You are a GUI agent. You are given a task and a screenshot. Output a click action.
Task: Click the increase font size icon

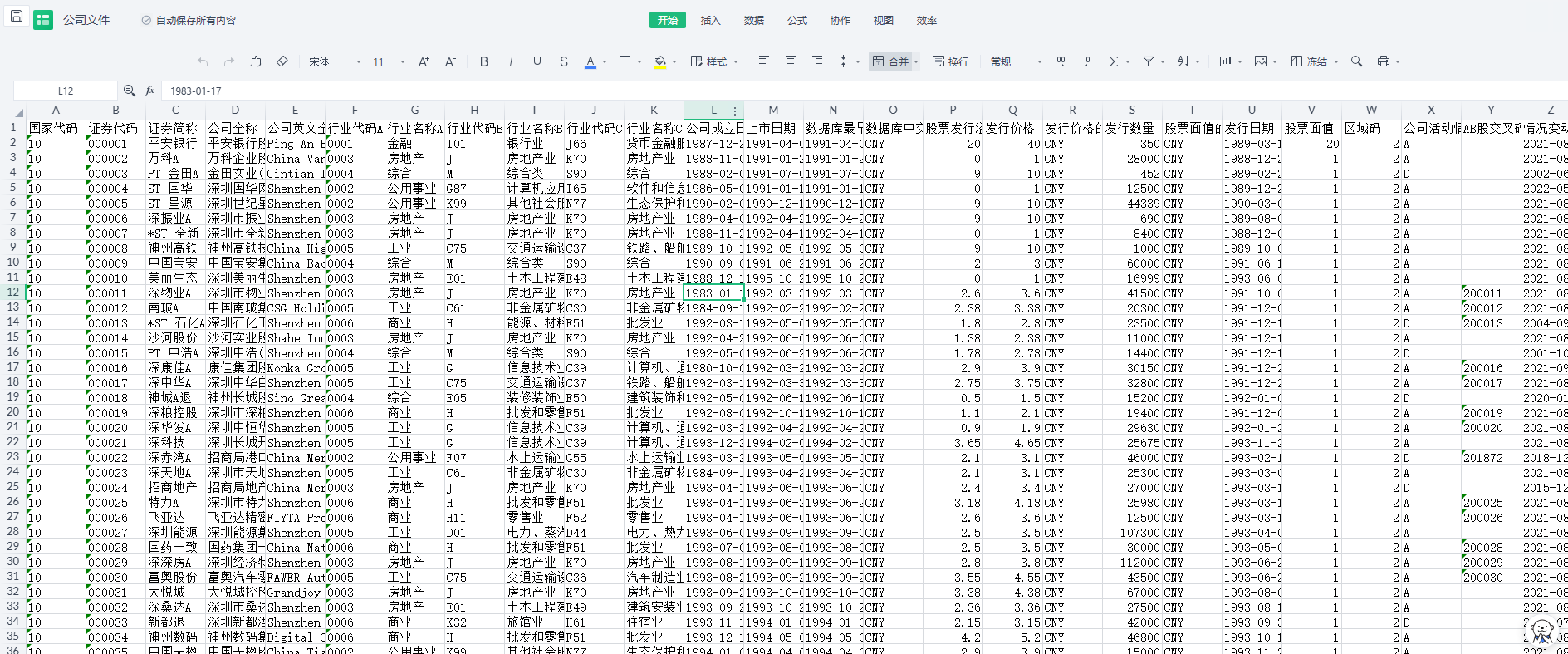tap(424, 61)
